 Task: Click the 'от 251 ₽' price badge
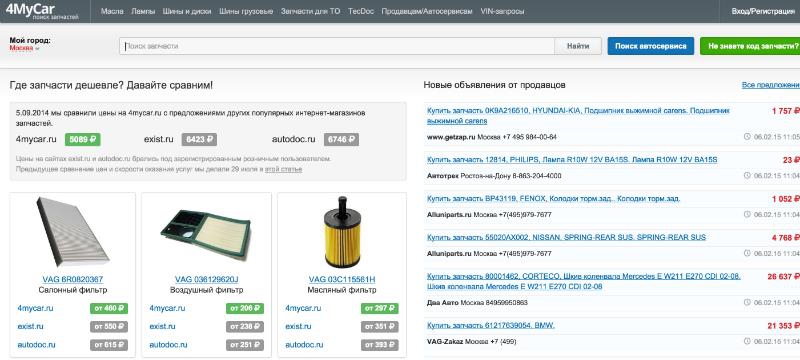point(244,345)
